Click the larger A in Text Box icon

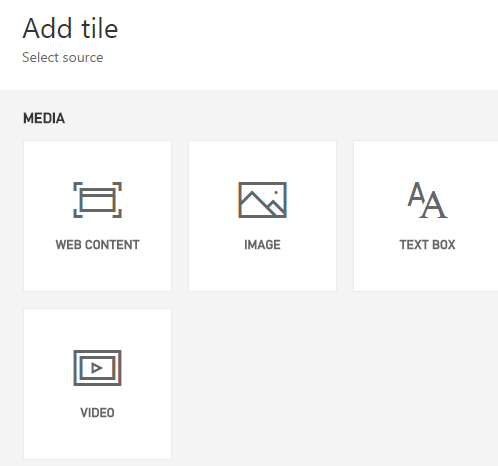pos(433,207)
